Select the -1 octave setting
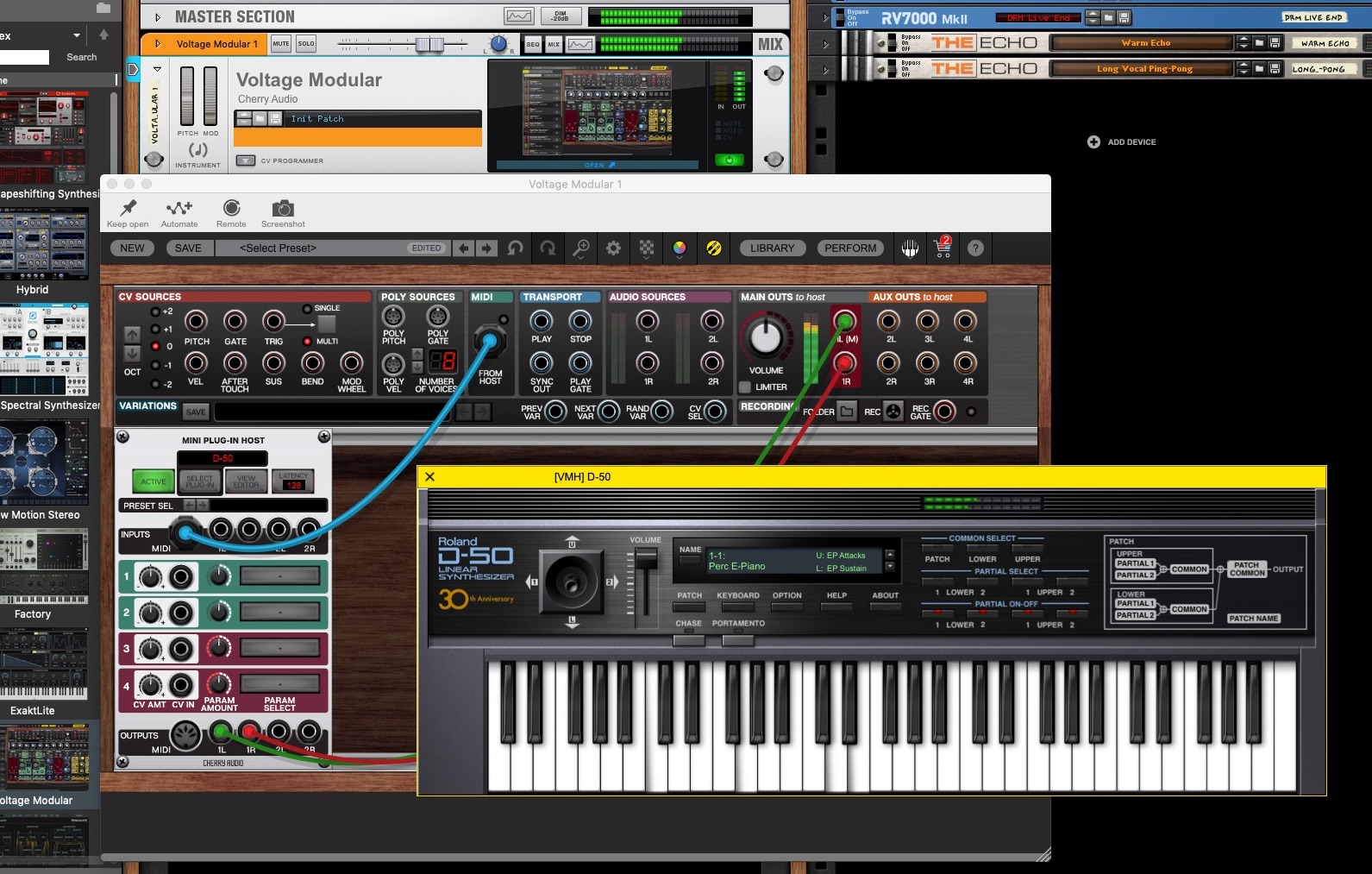1372x874 pixels. [x=155, y=365]
